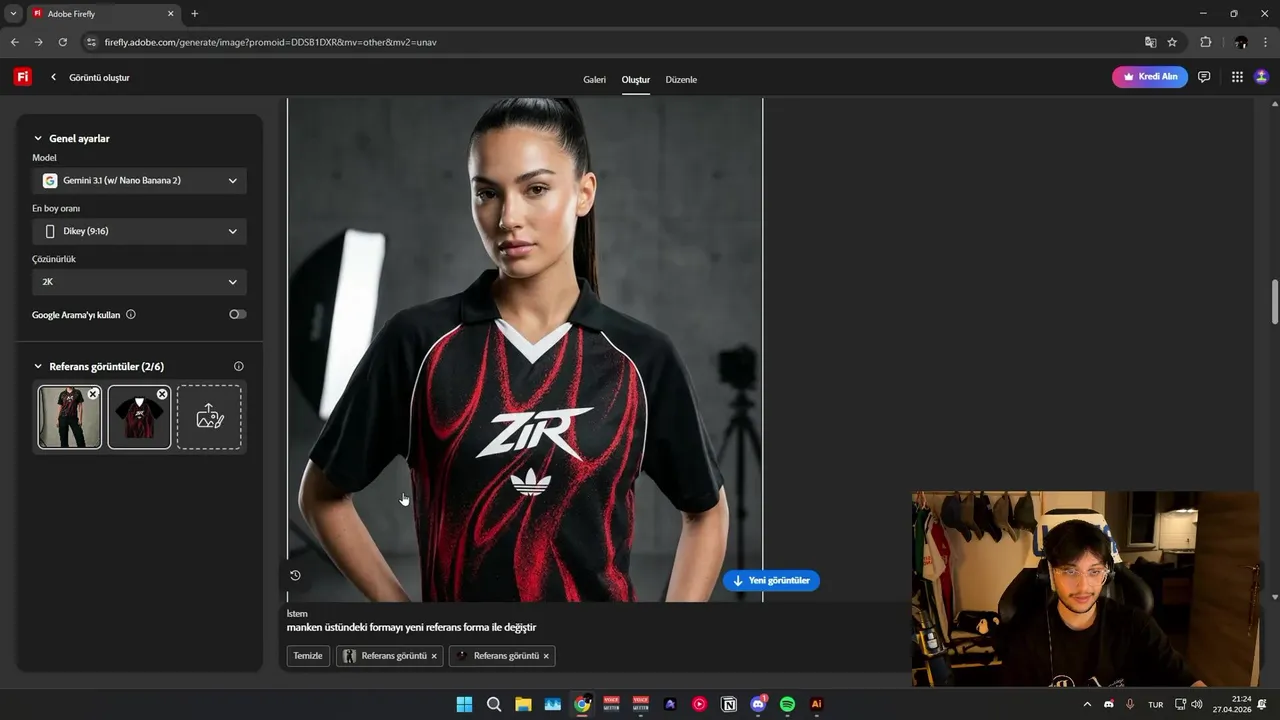
Task: Open the Adobe apps grid icon
Action: coord(1237,77)
